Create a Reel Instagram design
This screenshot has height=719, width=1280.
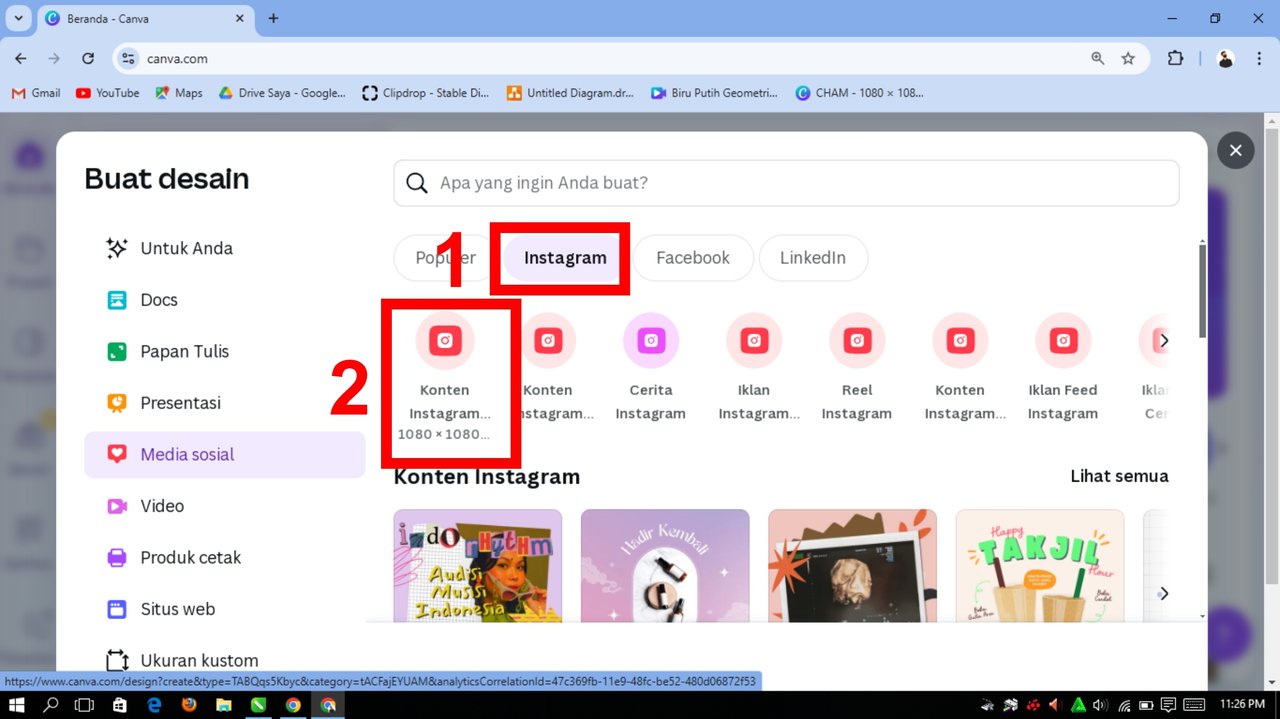[857, 368]
